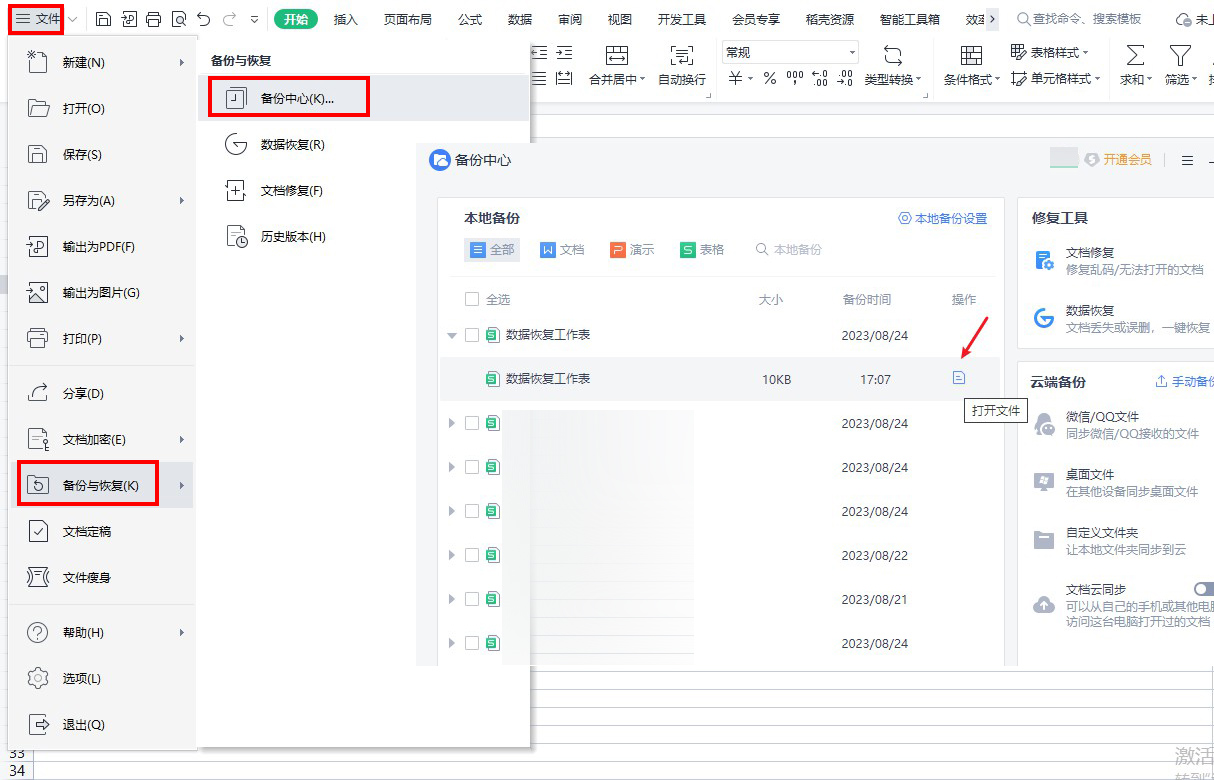The height and width of the screenshot is (780, 1214).
Task: Click the 本地备份 search field
Action: [x=790, y=250]
